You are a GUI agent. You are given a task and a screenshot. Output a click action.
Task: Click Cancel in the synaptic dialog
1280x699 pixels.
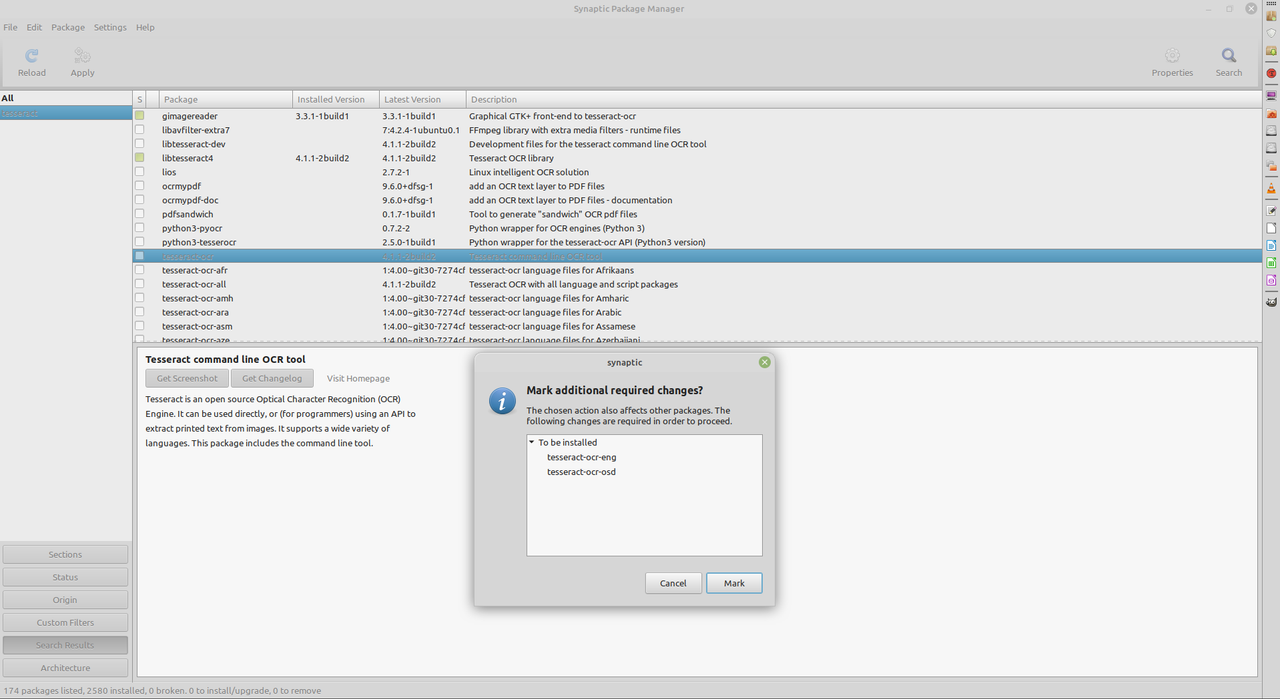coord(673,583)
